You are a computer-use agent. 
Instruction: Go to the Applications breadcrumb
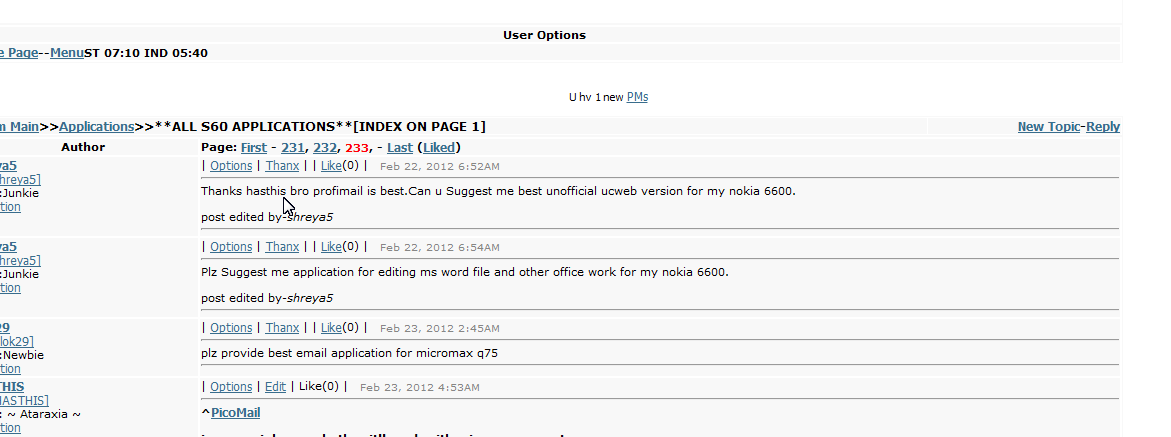pyautogui.click(x=96, y=126)
